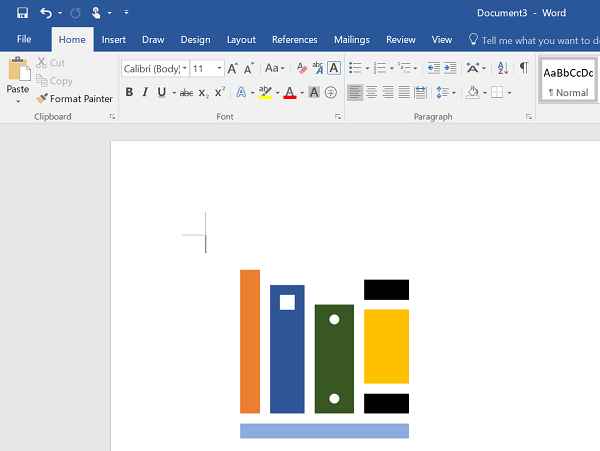Click the Grow Font size icon

[232, 68]
